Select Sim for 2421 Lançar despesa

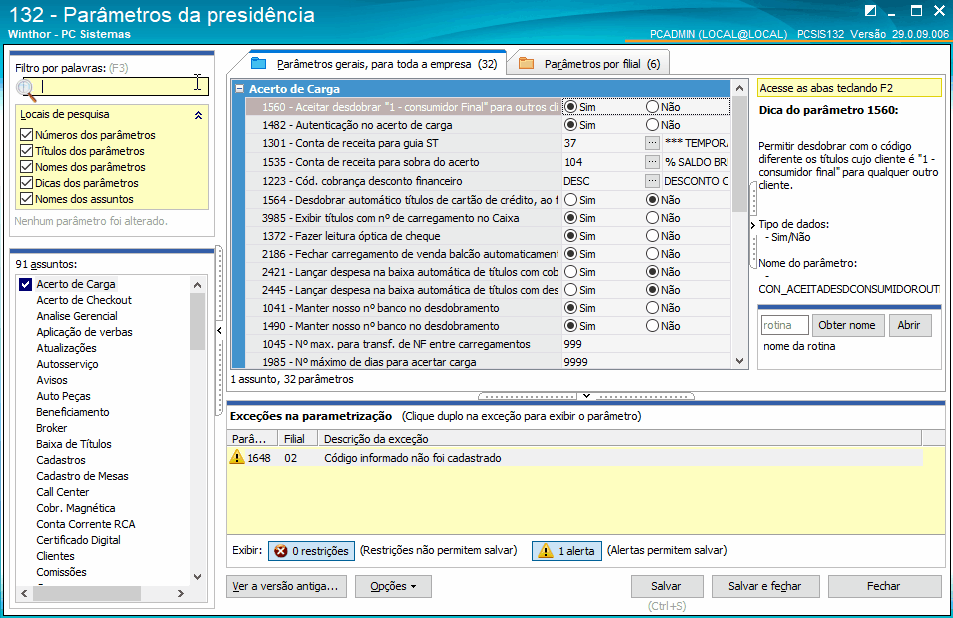pyautogui.click(x=570, y=272)
